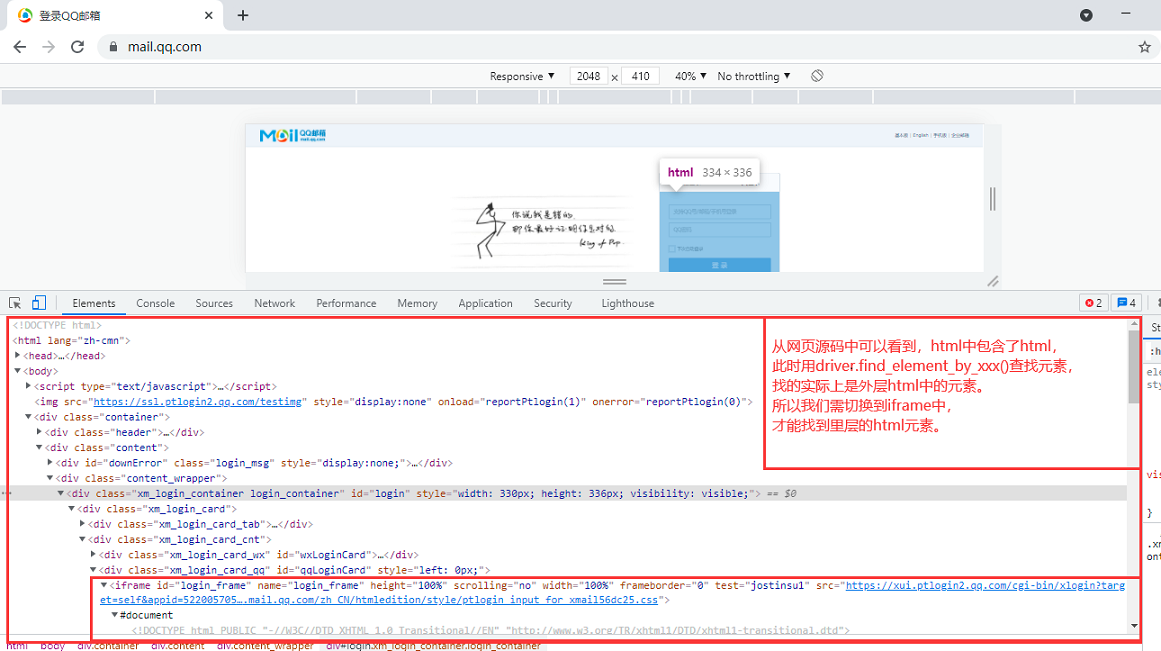The height and width of the screenshot is (651, 1161).
Task: Open the 40% zoom dropdown
Action: tap(690, 76)
